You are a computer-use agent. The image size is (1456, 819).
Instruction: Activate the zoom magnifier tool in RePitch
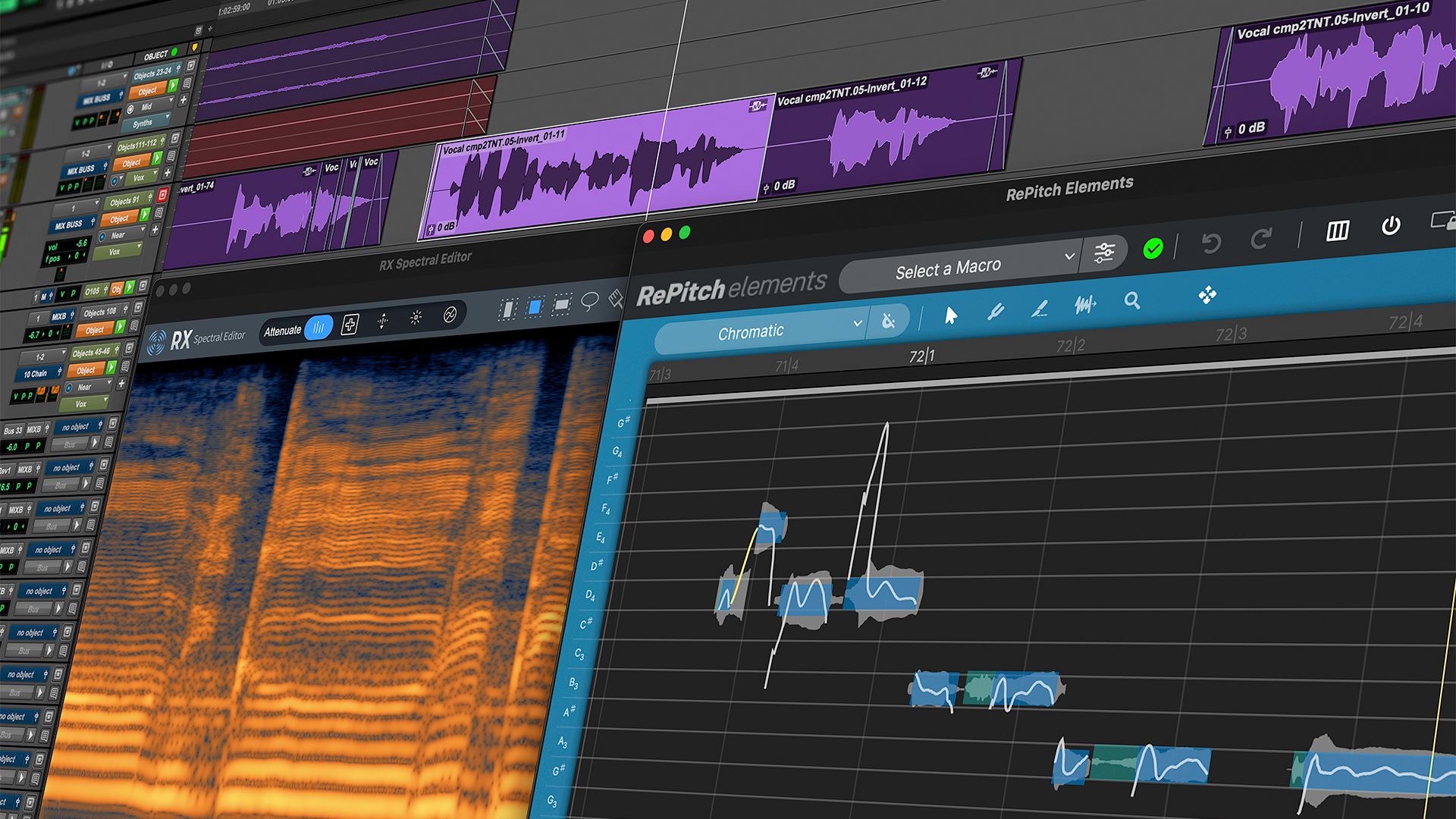pos(1131,300)
